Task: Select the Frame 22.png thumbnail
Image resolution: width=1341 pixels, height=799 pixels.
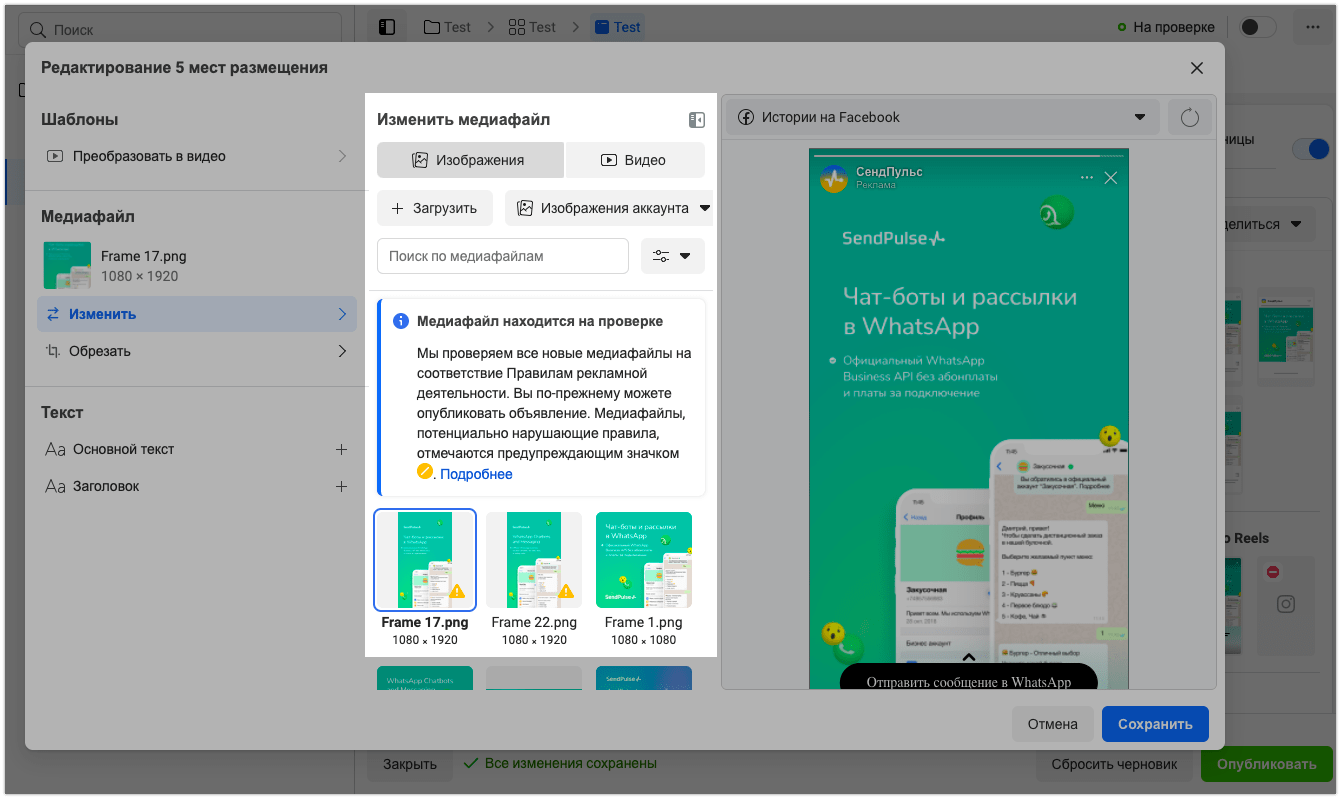Action: coord(534,560)
